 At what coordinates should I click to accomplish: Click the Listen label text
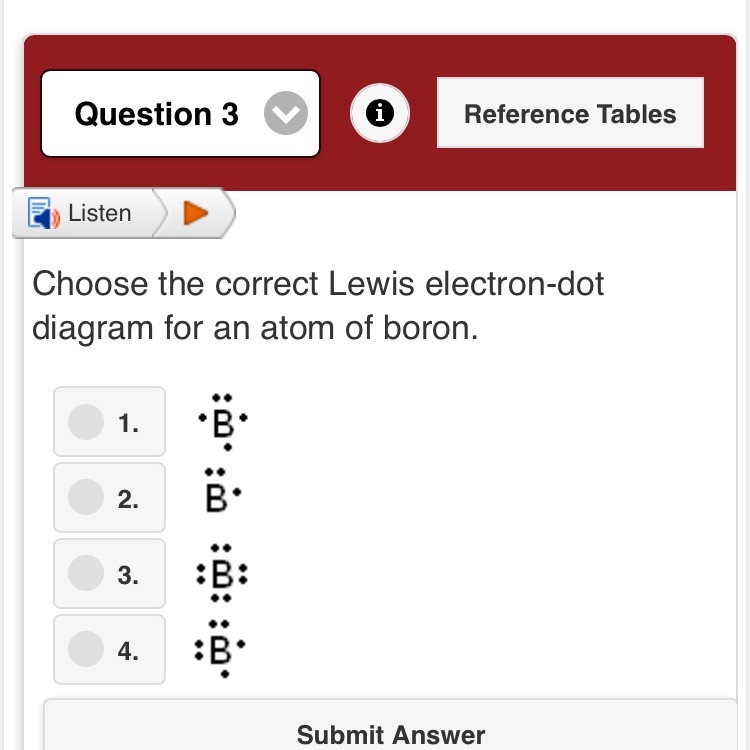click(x=100, y=213)
